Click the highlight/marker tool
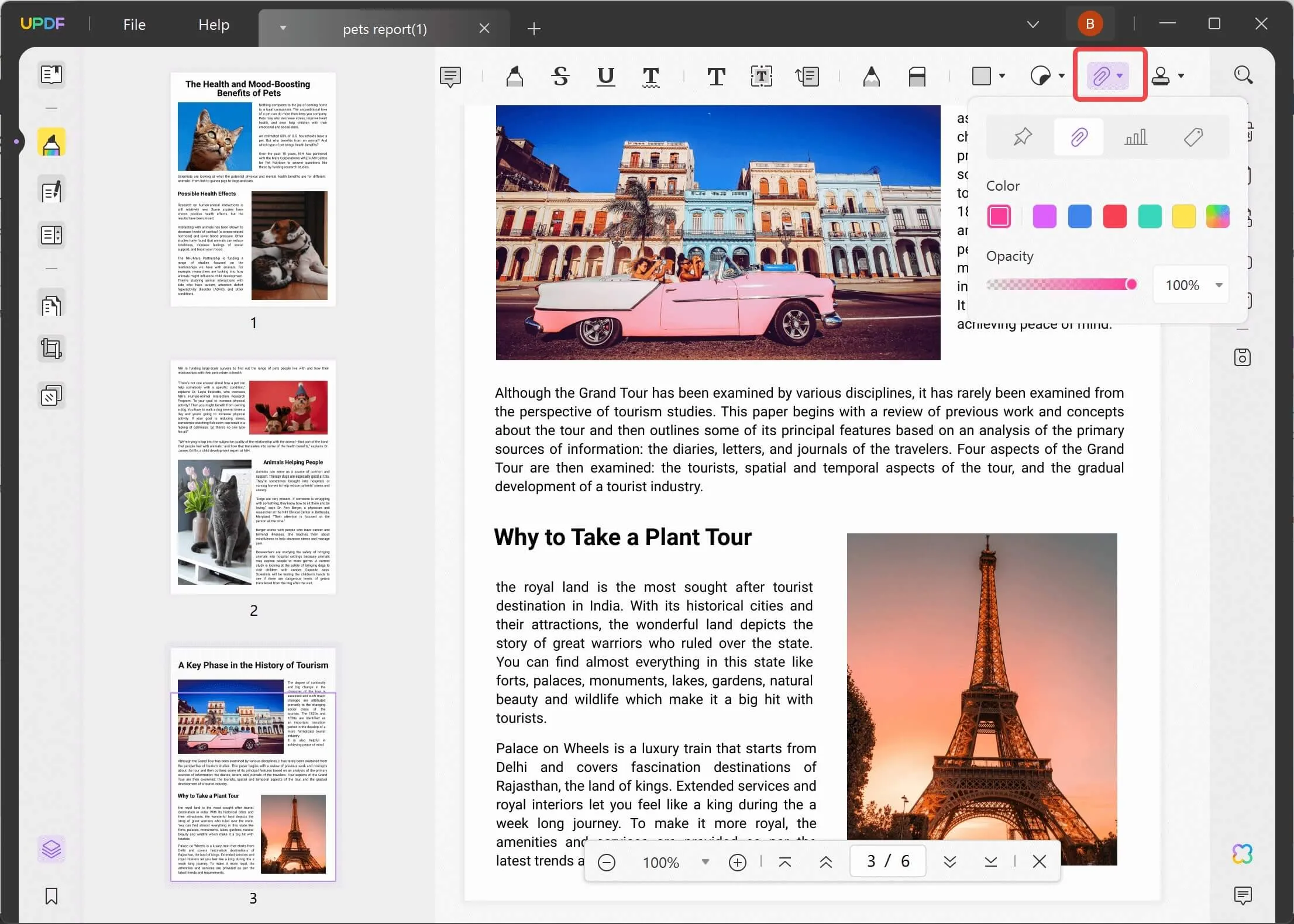Image resolution: width=1294 pixels, height=924 pixels. pos(514,75)
